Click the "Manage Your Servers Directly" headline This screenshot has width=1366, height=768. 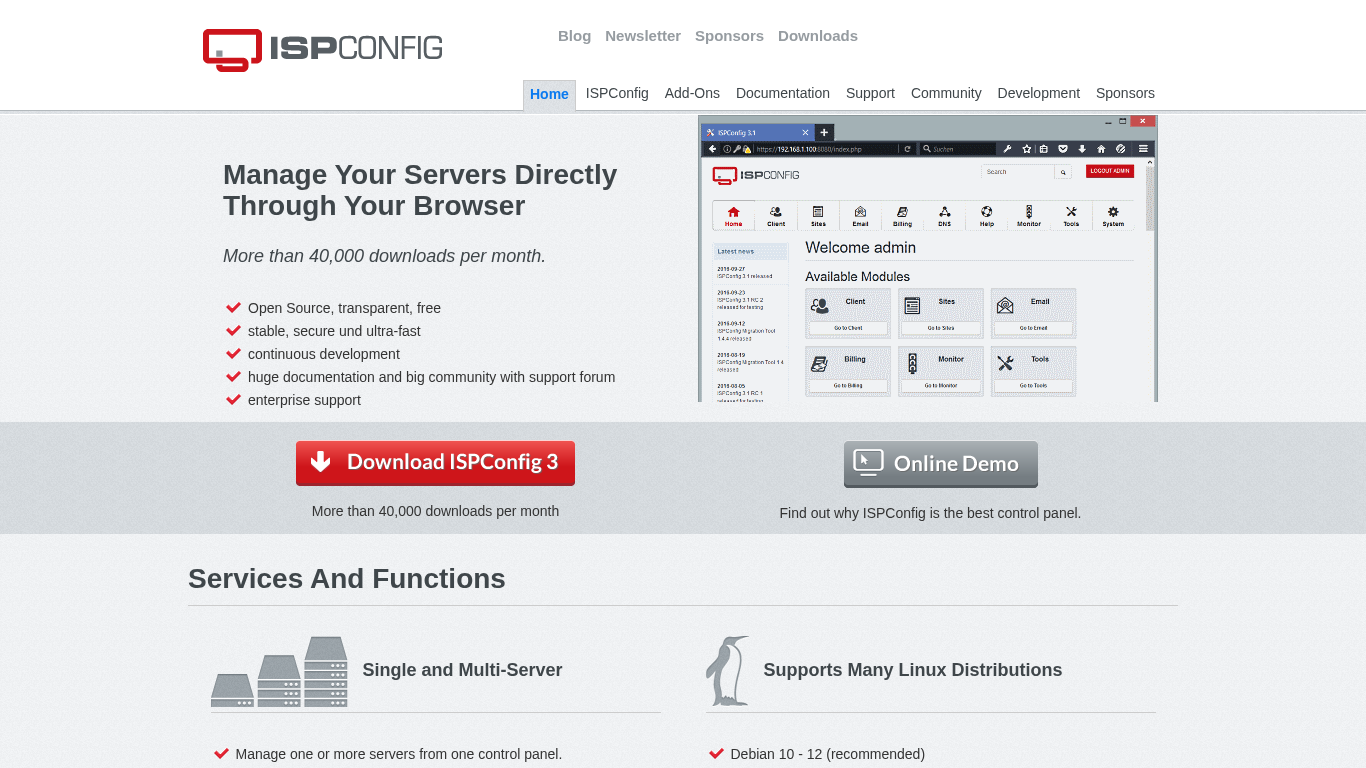point(420,190)
